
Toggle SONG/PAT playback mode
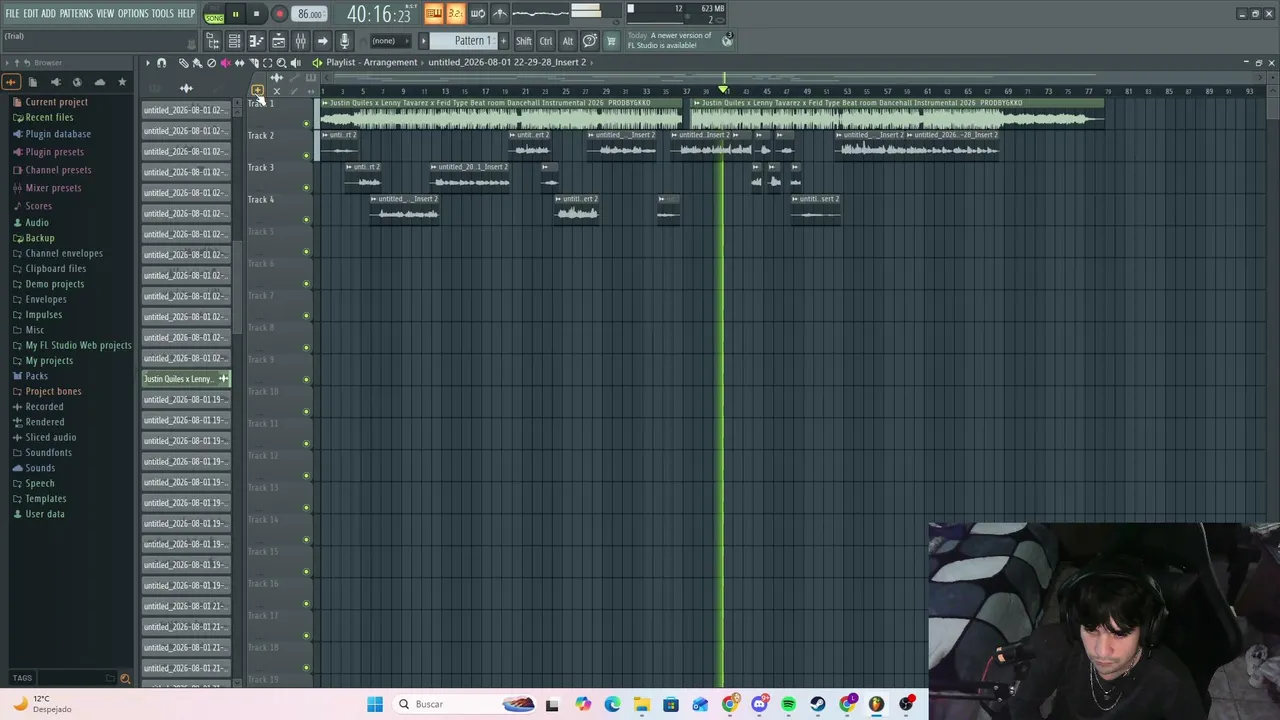click(x=214, y=15)
